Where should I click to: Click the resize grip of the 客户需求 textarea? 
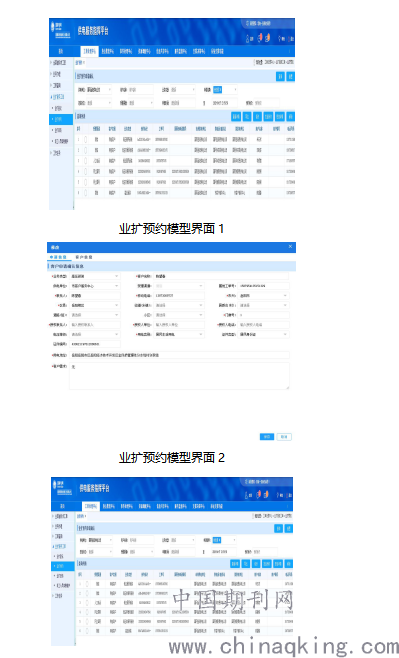[287, 387]
